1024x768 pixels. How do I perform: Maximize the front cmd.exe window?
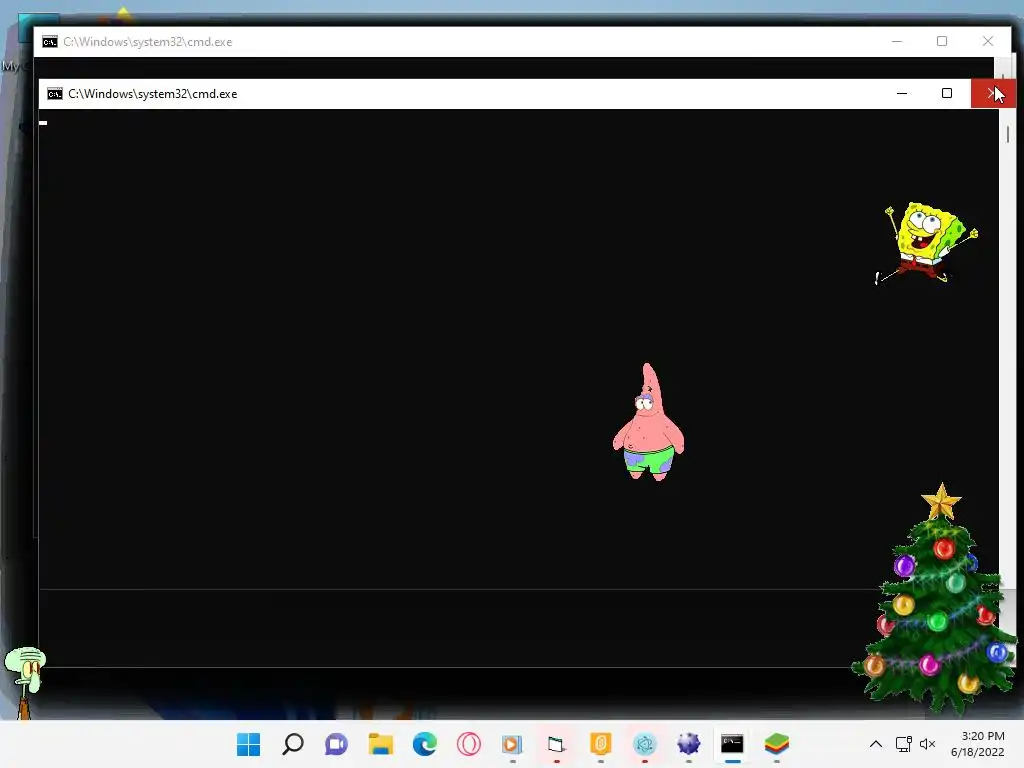pyautogui.click(x=946, y=93)
